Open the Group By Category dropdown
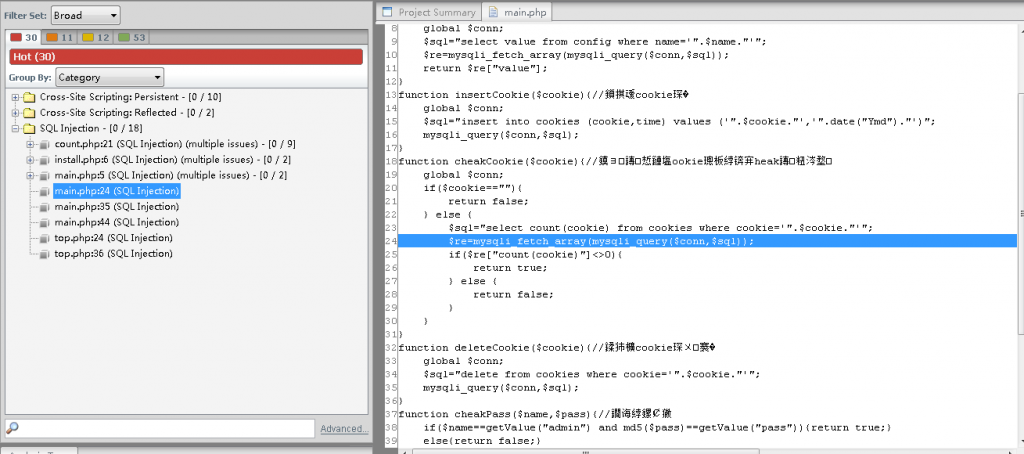The image size is (1024, 454). click(x=109, y=77)
